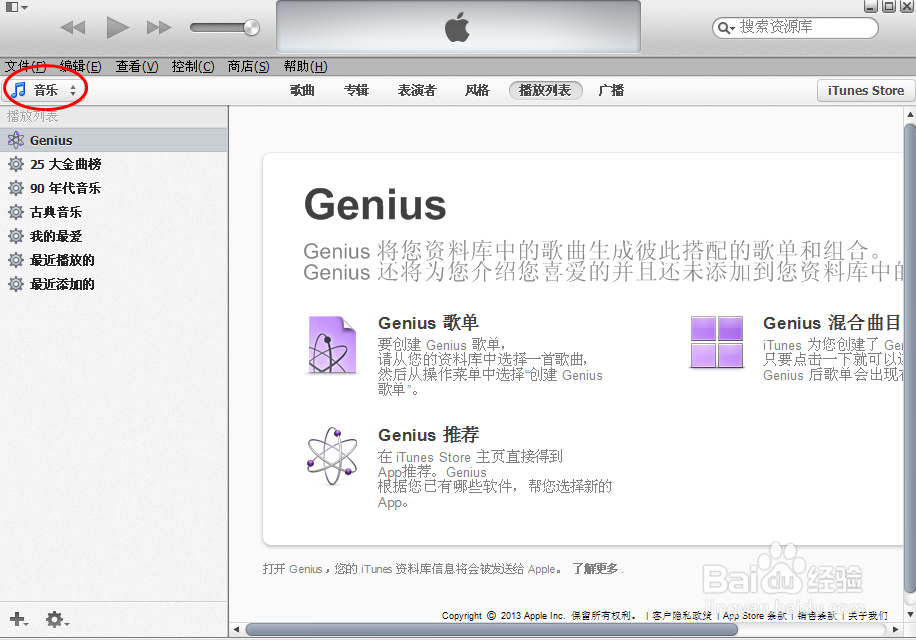Open the 商店(S) menu
The image size is (916, 640).
point(248,67)
